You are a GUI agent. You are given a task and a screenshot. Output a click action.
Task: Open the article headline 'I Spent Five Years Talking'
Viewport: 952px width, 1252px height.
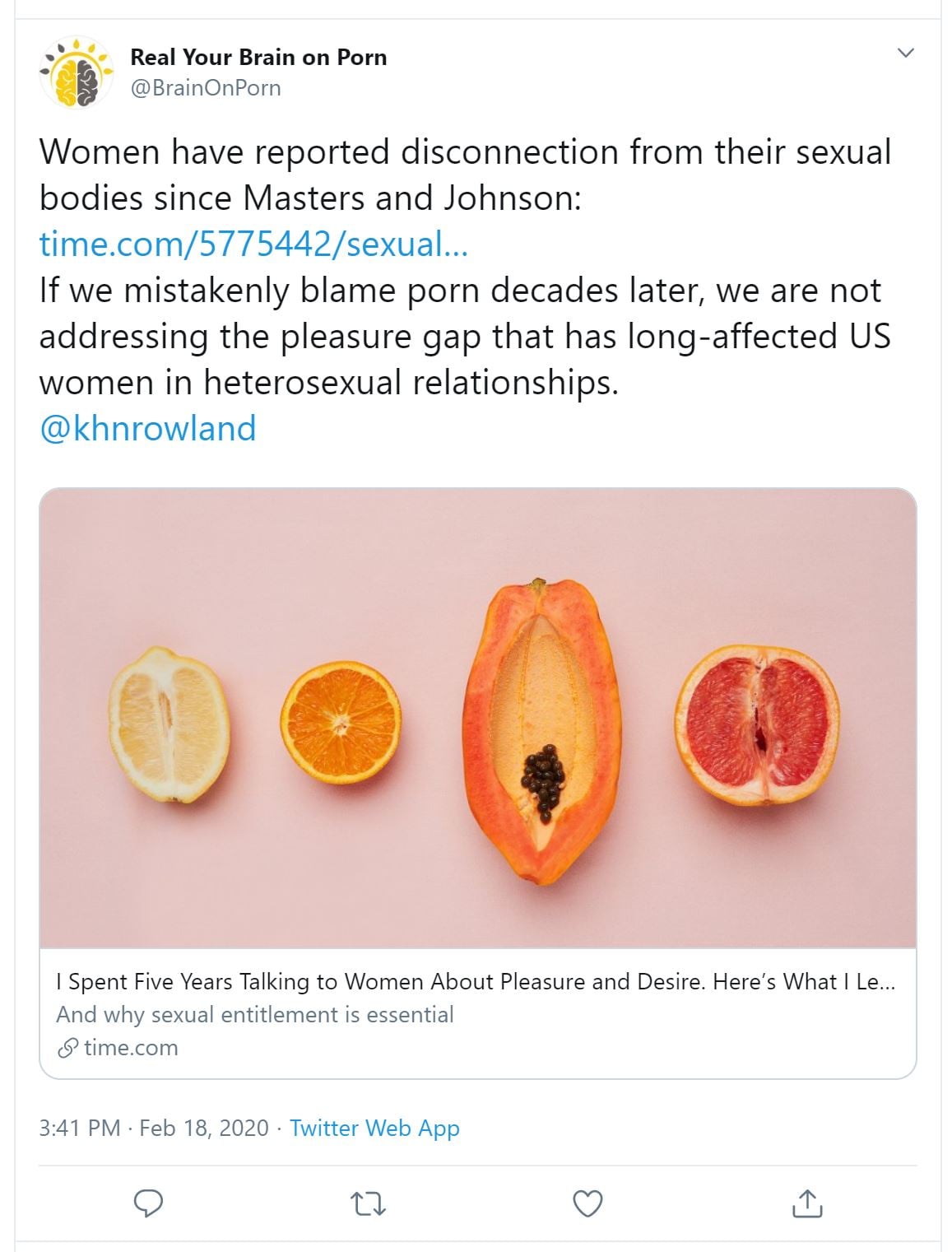pos(476,982)
